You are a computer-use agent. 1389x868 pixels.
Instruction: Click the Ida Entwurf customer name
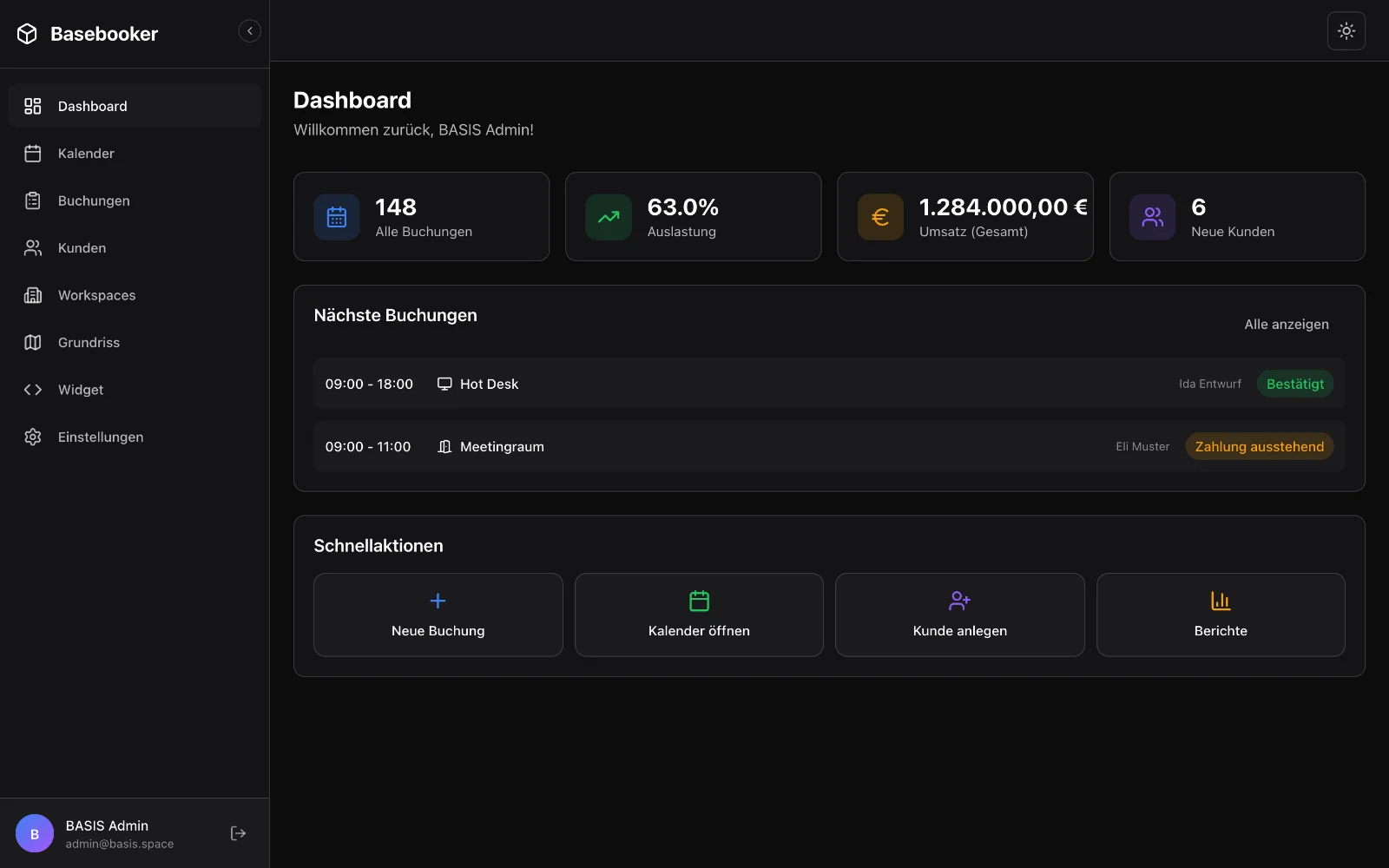pyautogui.click(x=1210, y=384)
